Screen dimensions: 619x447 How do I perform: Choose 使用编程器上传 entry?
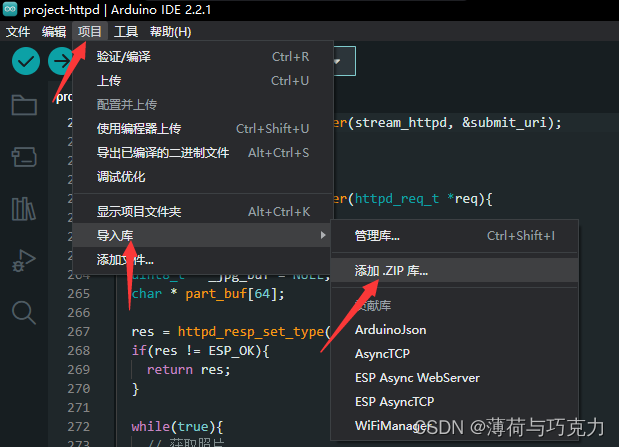(x=203, y=129)
